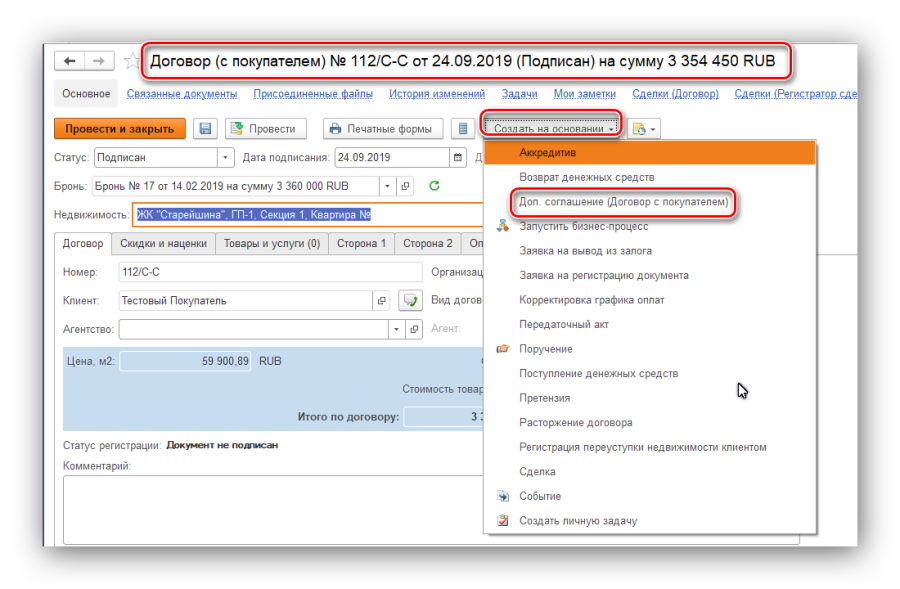
Task: Switch to the Скидки и наценки tab
Action: tap(163, 243)
